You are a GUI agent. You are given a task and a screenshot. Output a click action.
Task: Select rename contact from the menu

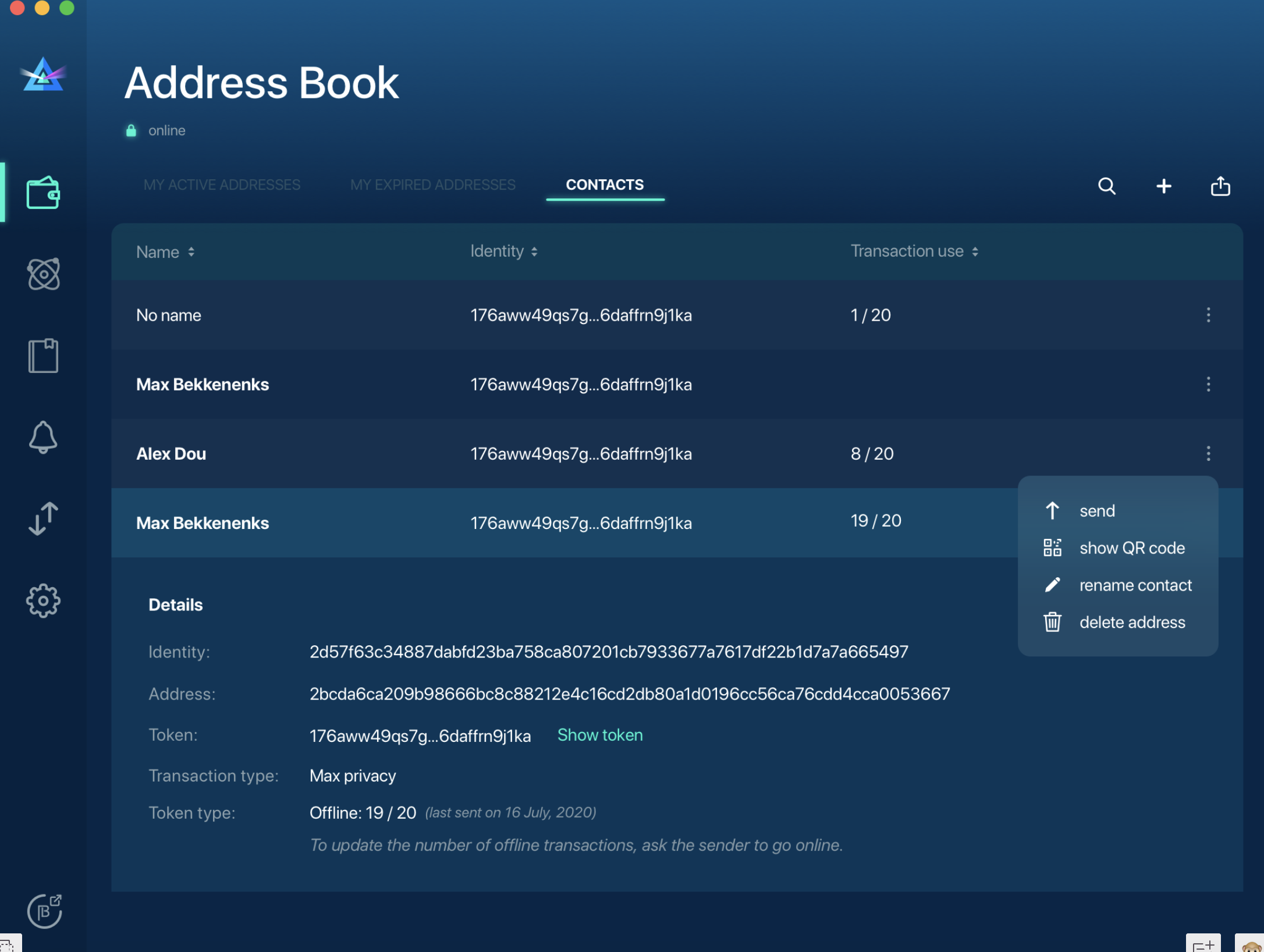tap(1135, 585)
